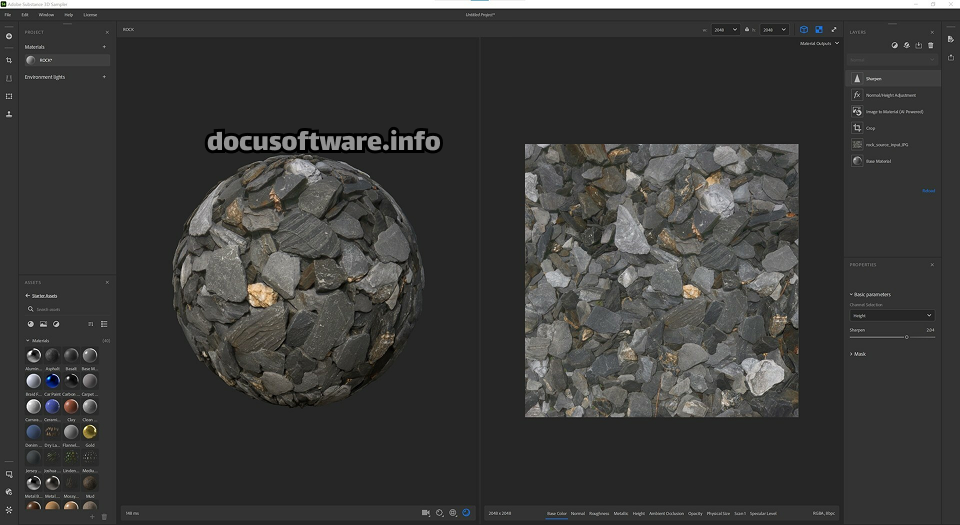Pick the Car Paint material thumbnail

point(53,381)
